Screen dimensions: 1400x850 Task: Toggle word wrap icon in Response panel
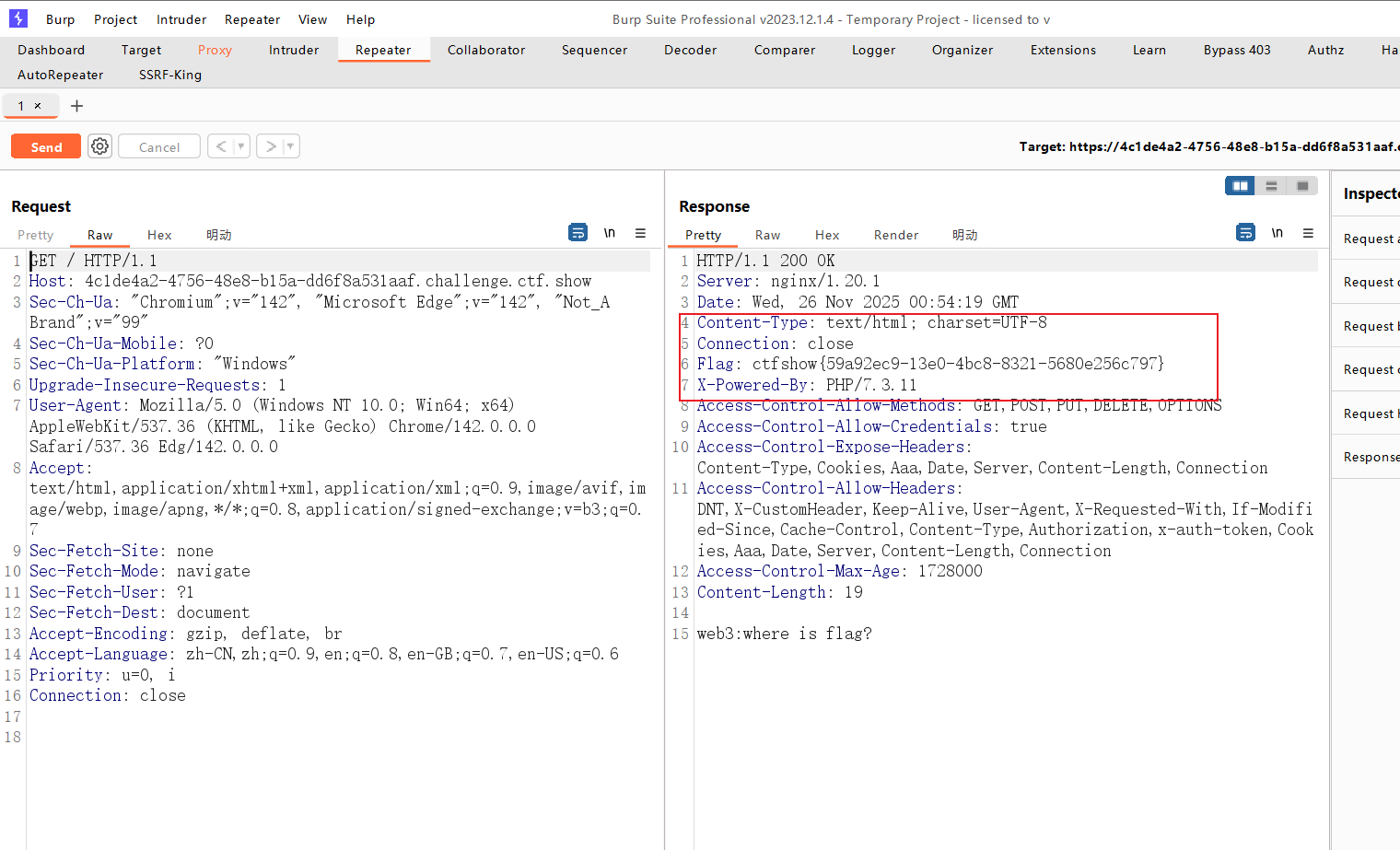(x=1245, y=233)
